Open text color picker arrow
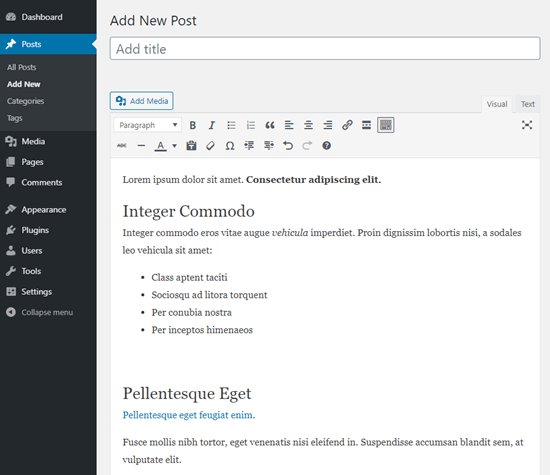This screenshot has width=550, height=475. click(174, 146)
